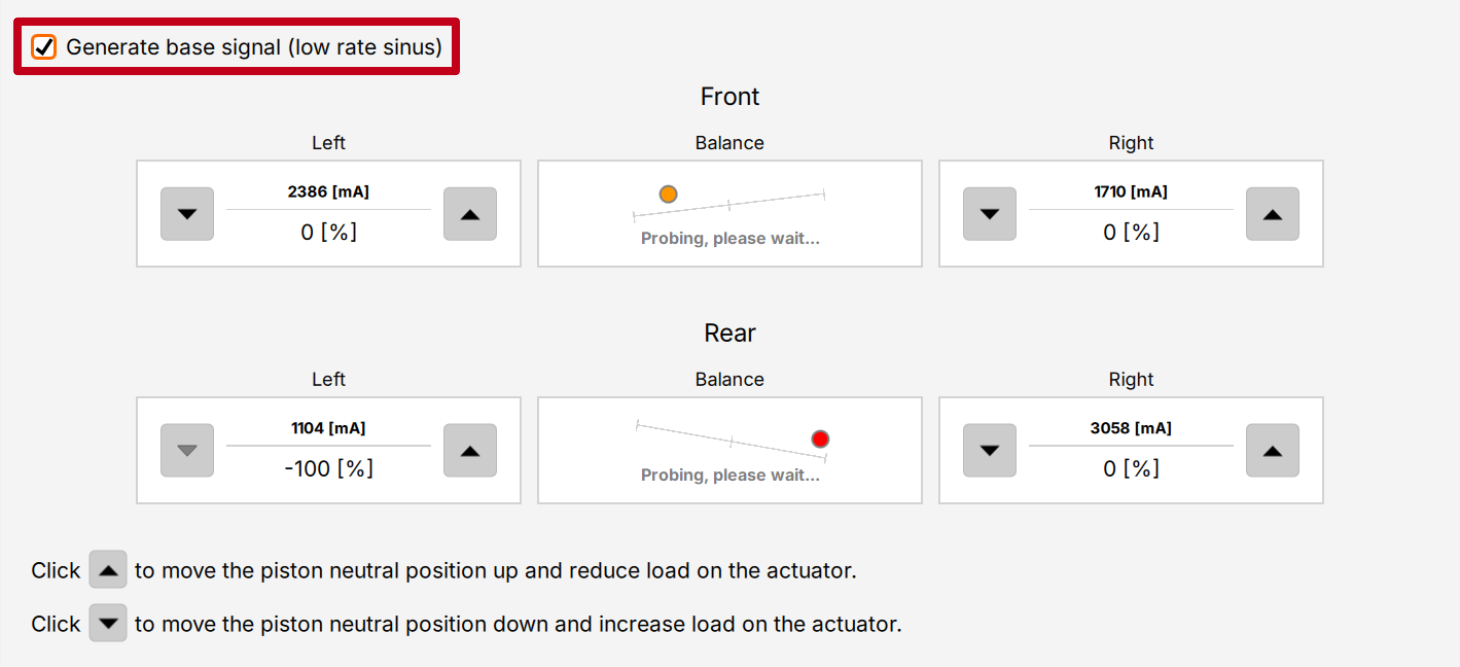Viewport: 1460px width, 667px height.
Task: Click the Rear Left -100 % value
Action: click(328, 469)
